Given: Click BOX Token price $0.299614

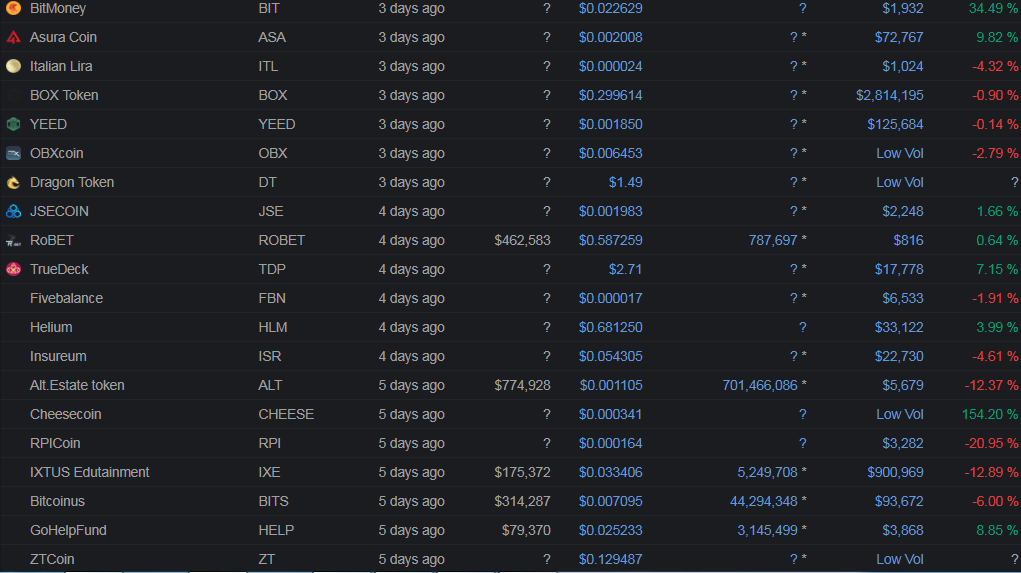Looking at the screenshot, I should [610, 95].
